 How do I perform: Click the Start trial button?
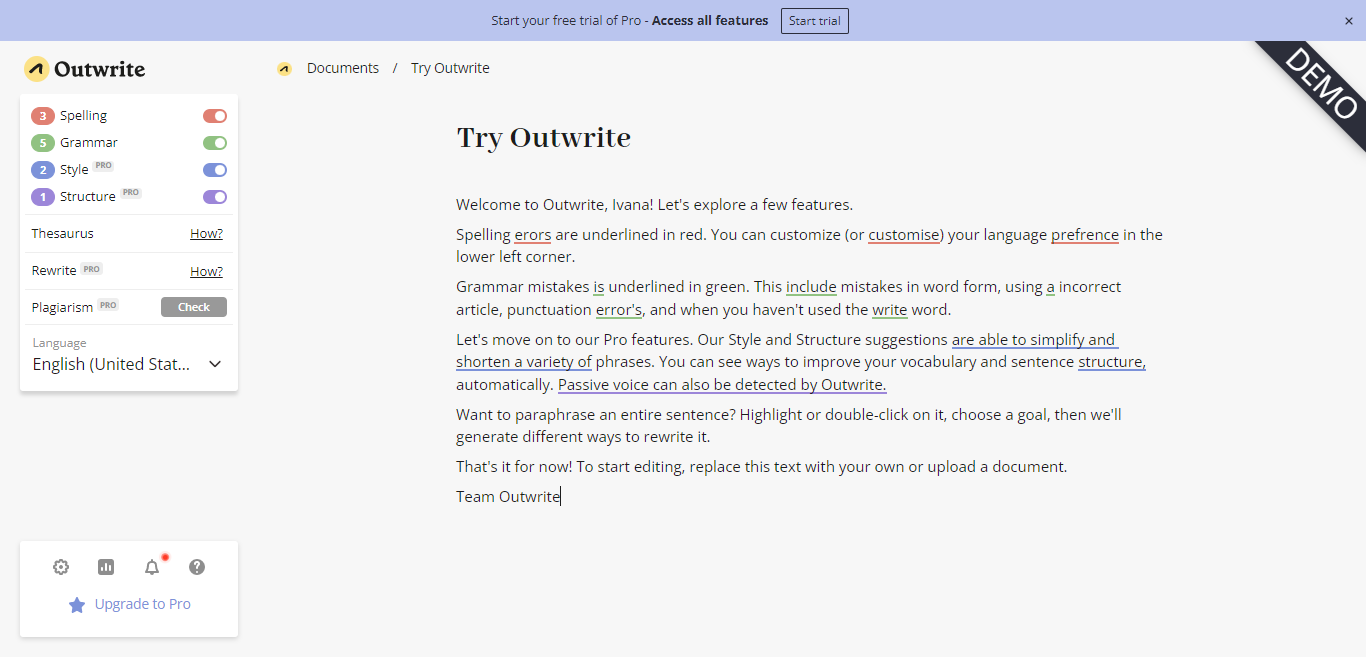click(x=814, y=21)
